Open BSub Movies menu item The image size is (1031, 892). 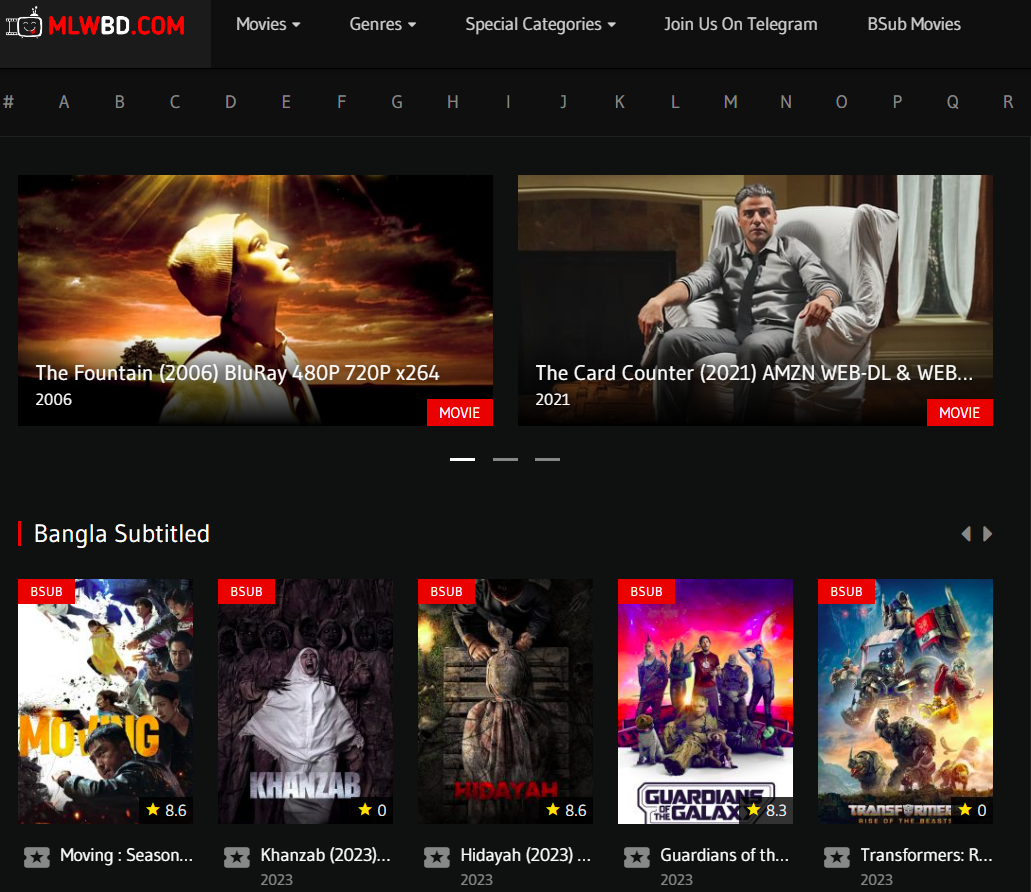pos(913,24)
